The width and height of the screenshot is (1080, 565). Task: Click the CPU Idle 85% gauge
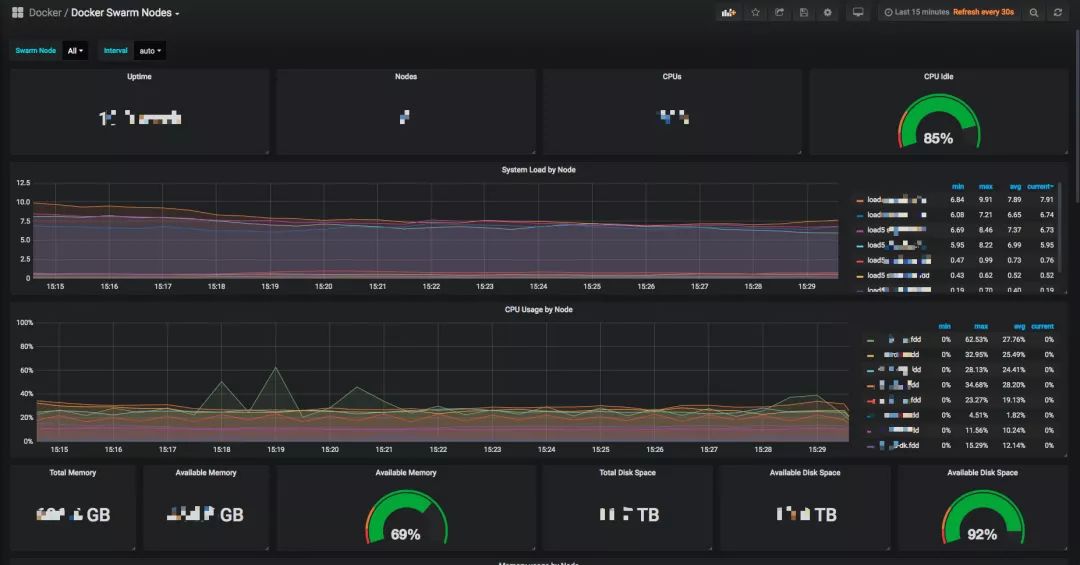938,123
